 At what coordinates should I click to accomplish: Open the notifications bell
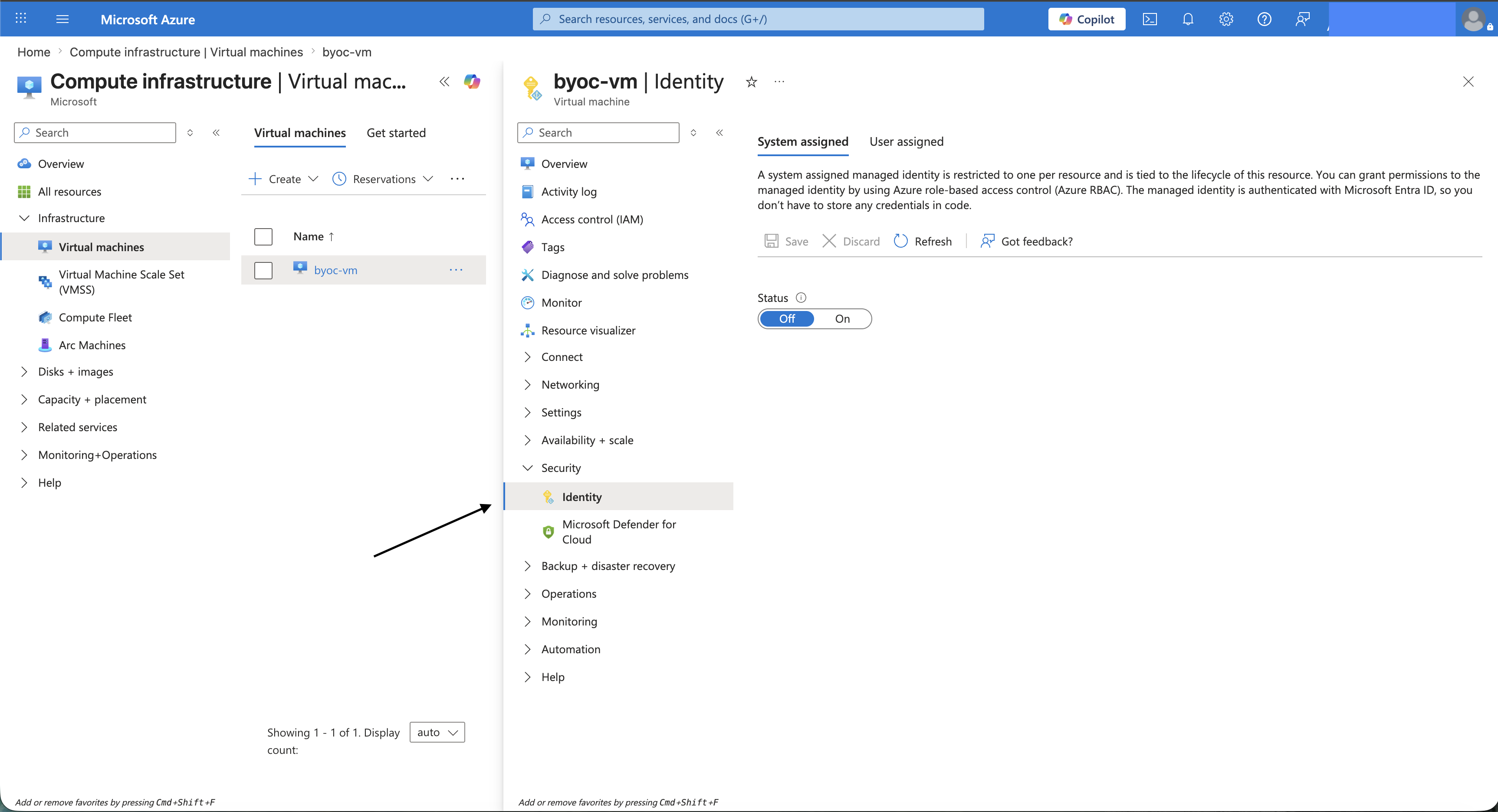1188,19
